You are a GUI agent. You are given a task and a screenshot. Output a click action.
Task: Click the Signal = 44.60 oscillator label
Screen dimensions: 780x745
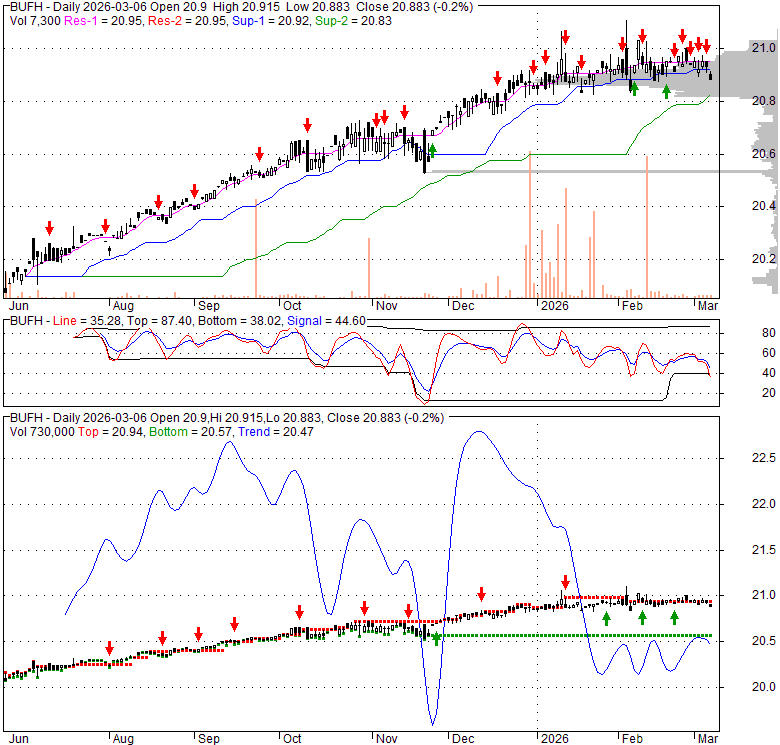326,321
